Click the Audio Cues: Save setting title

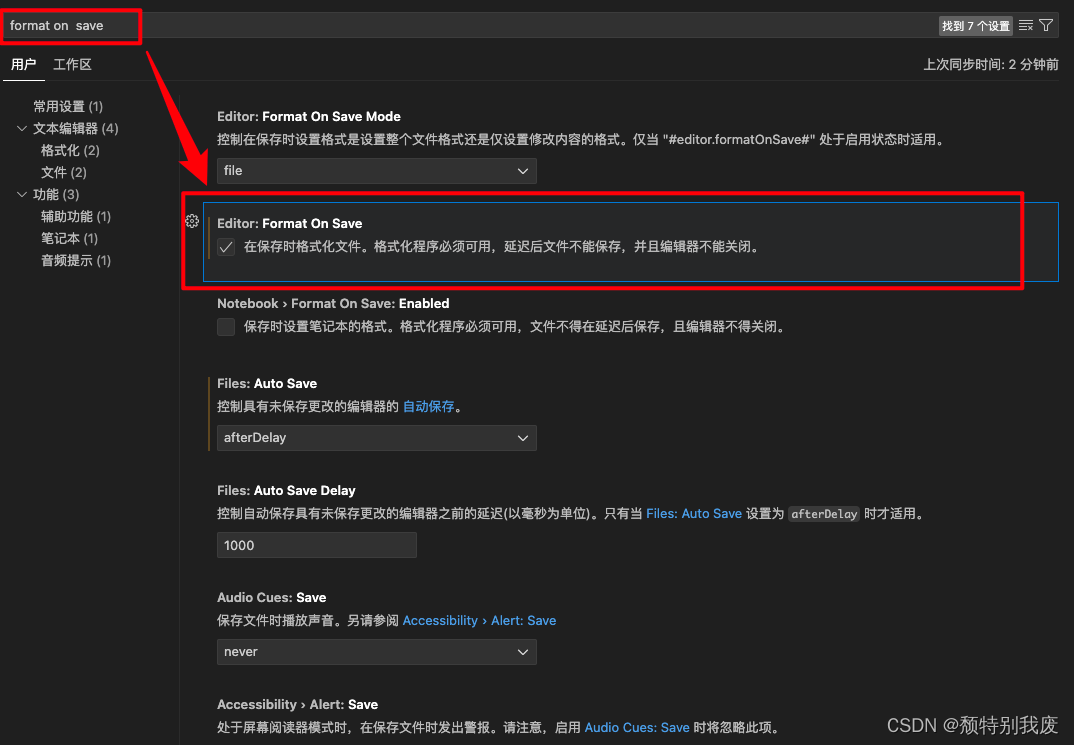[271, 598]
